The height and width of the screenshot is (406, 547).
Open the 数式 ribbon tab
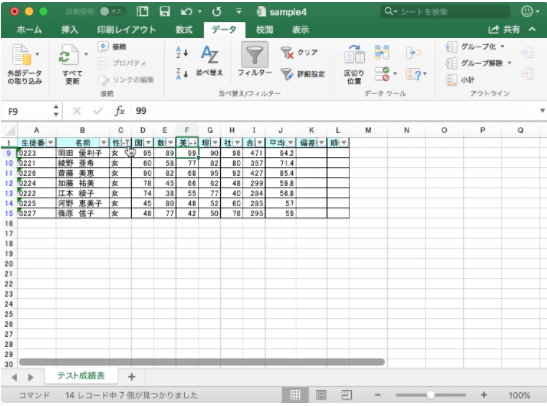tap(184, 30)
